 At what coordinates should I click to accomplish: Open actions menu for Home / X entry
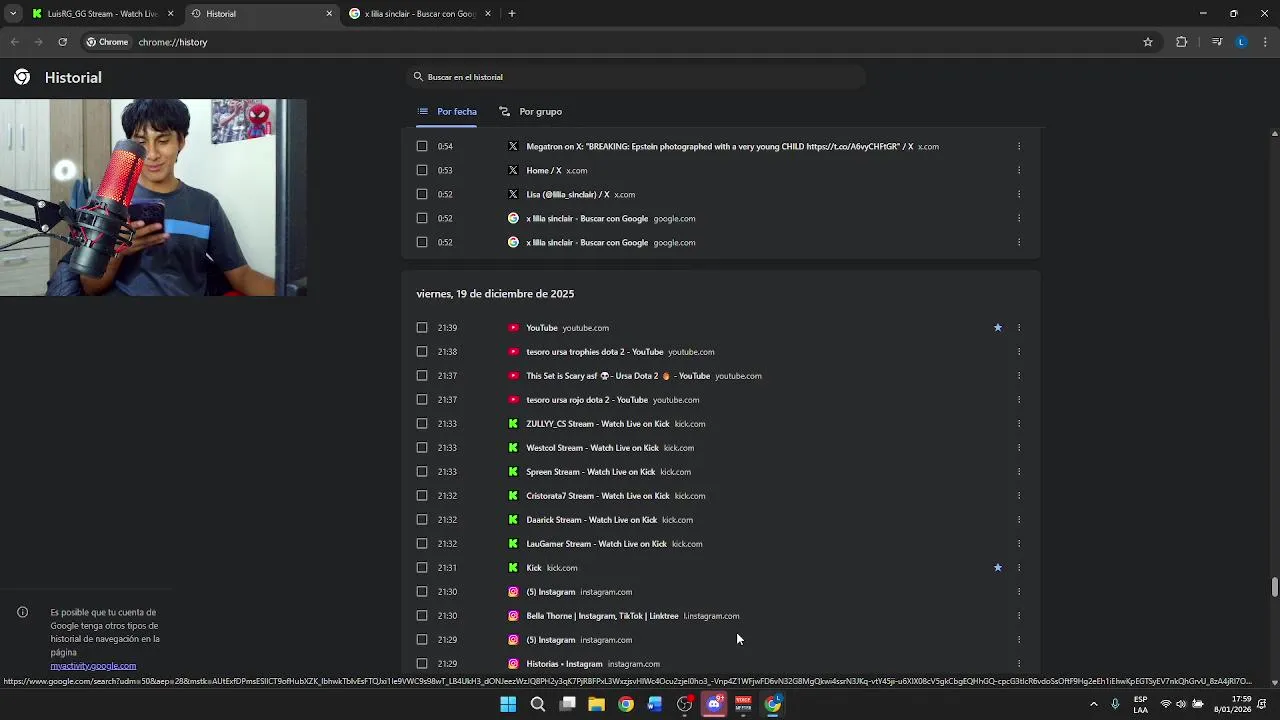click(1019, 170)
